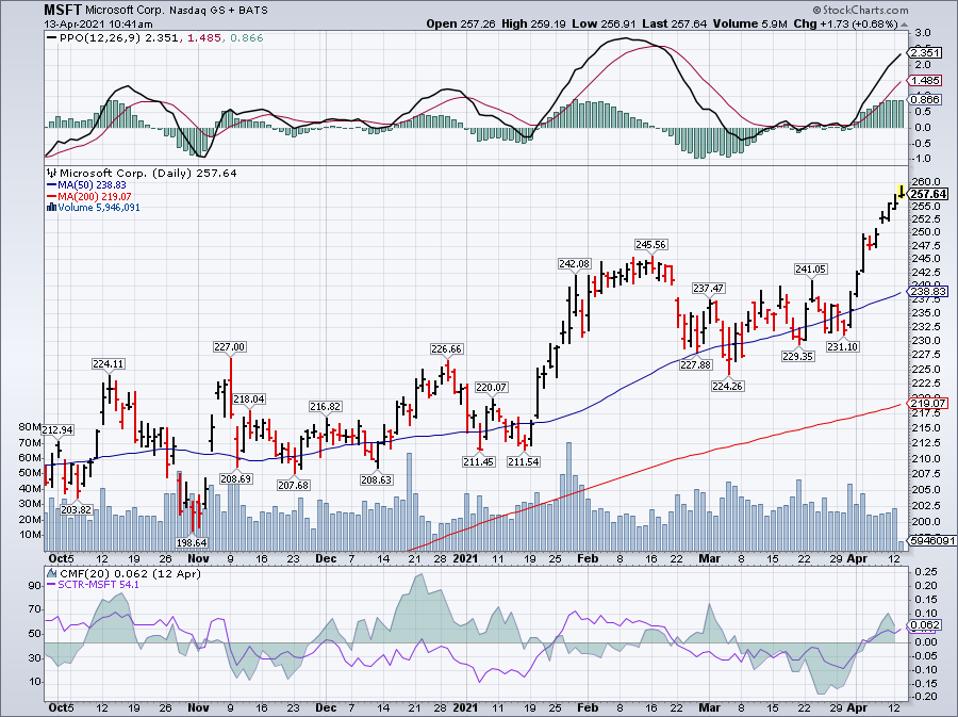Click the MA(200) 219.07 legend text

94,197
